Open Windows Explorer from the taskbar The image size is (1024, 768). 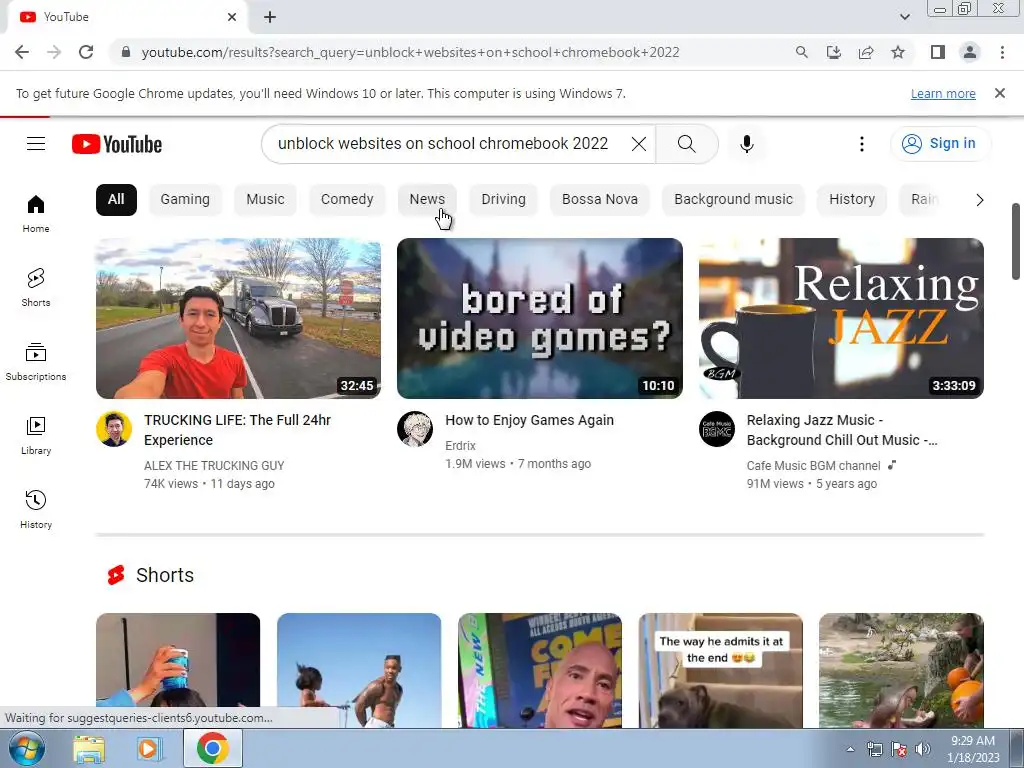89,748
